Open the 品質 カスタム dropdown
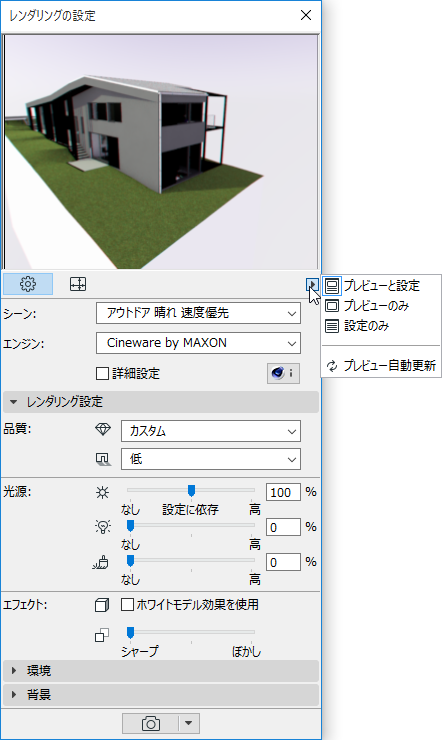The image size is (442, 740). click(x=211, y=431)
